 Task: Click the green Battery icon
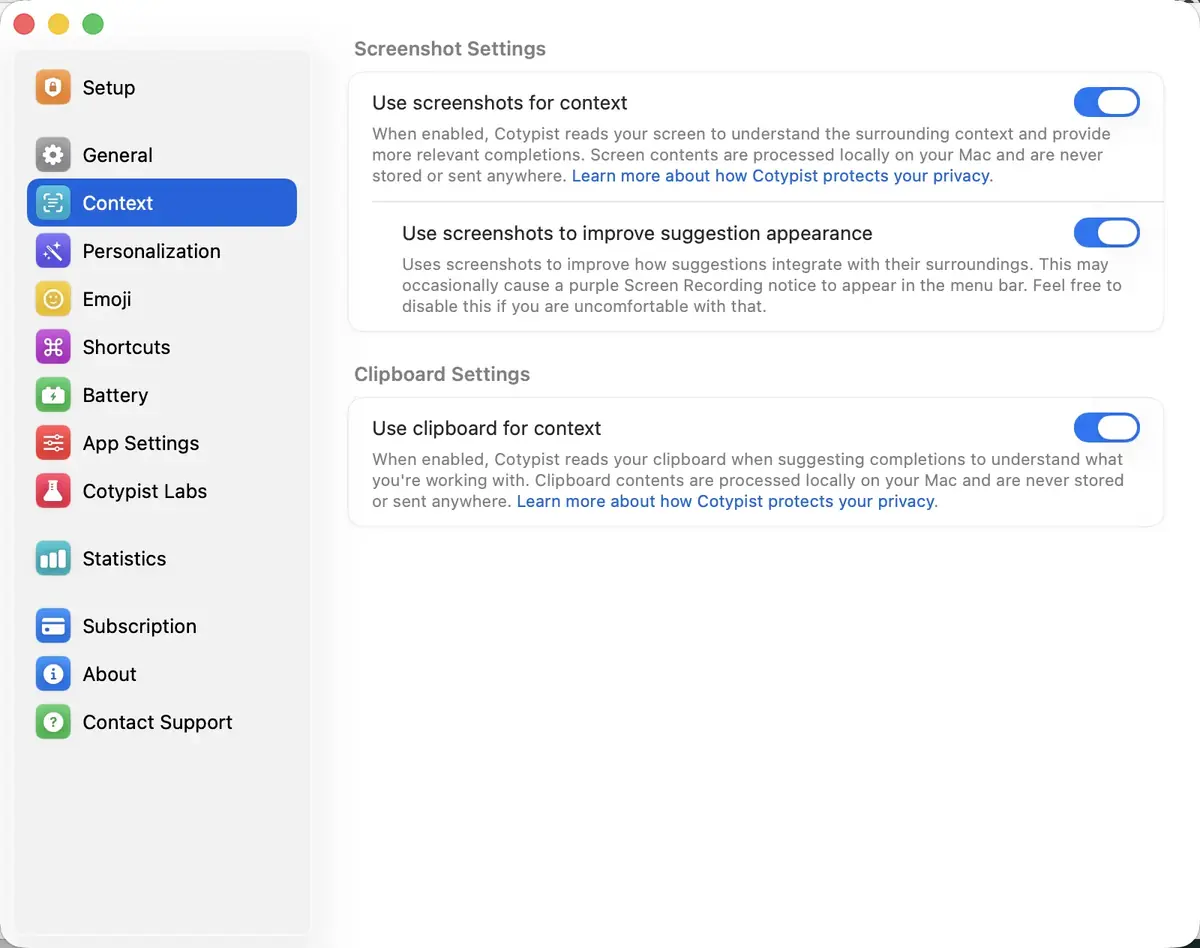[53, 395]
